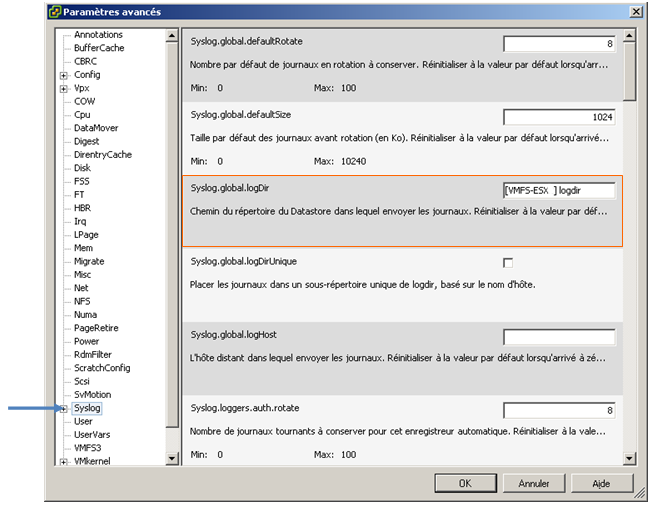This screenshot has height=508, width=651.
Task: Enable the Syslog.global.logDirUnique checkbox
Action: (x=508, y=262)
